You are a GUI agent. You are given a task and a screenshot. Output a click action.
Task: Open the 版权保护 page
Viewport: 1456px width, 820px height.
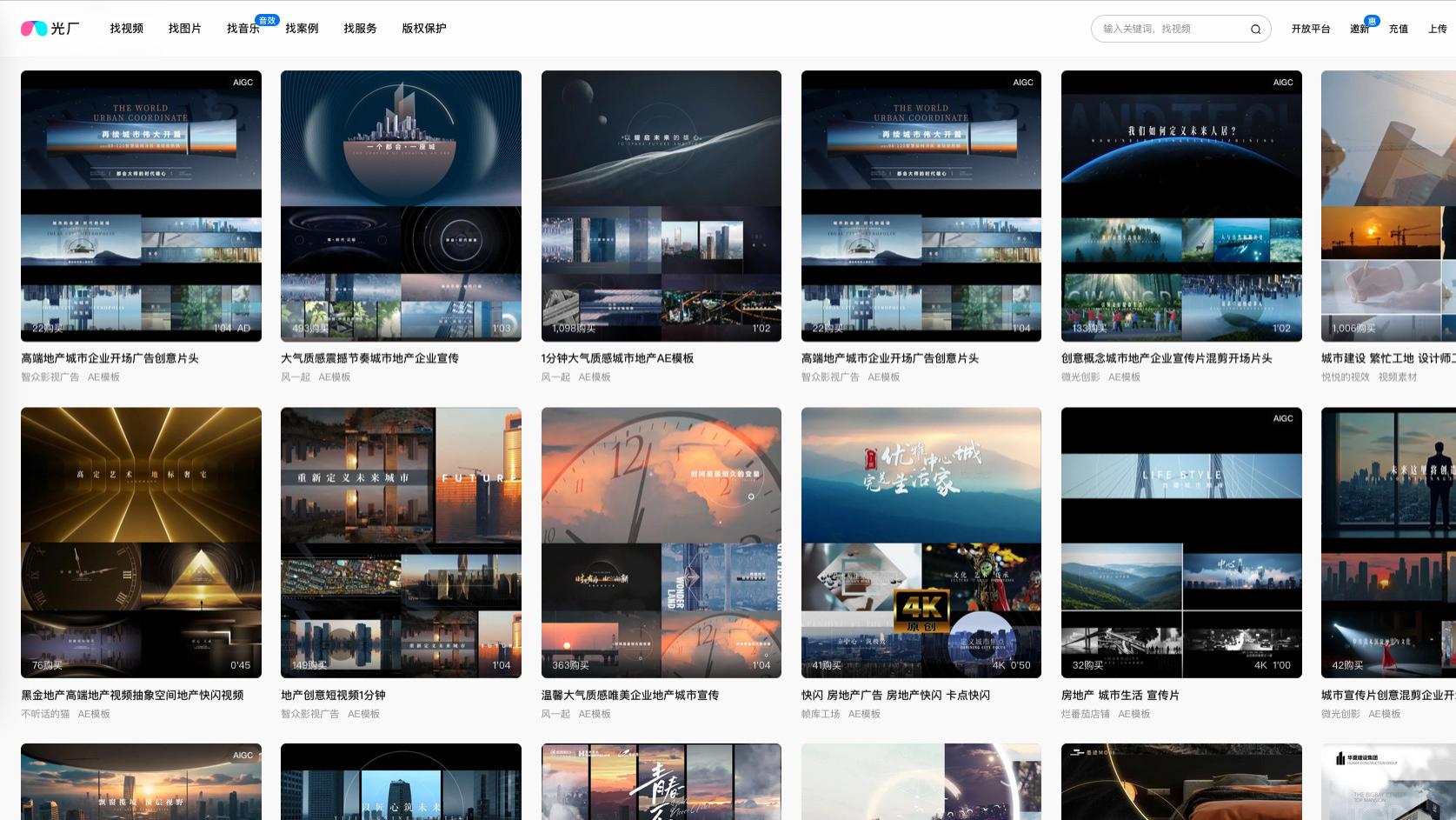[424, 29]
